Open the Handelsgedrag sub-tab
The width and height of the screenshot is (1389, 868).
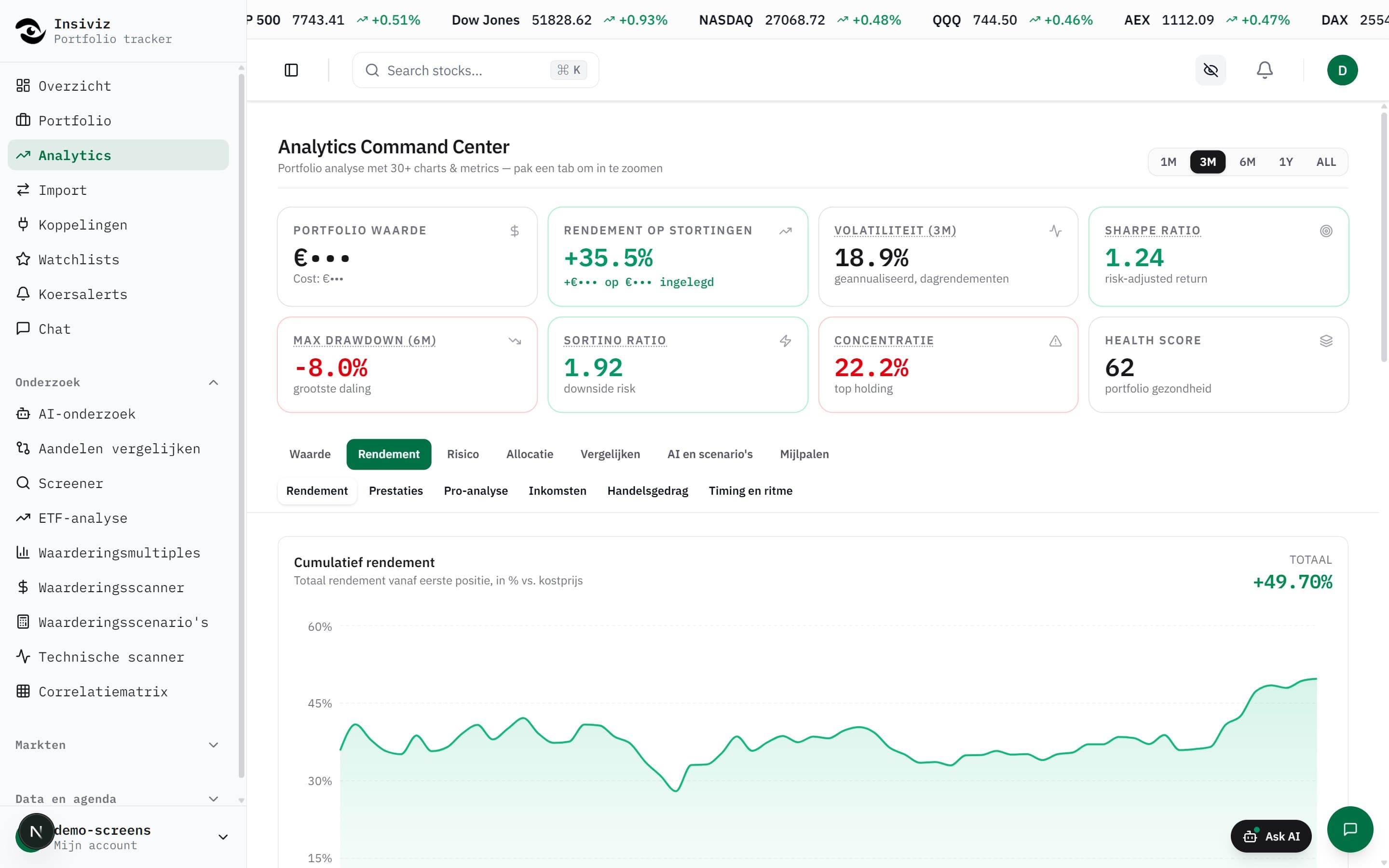tap(647, 491)
